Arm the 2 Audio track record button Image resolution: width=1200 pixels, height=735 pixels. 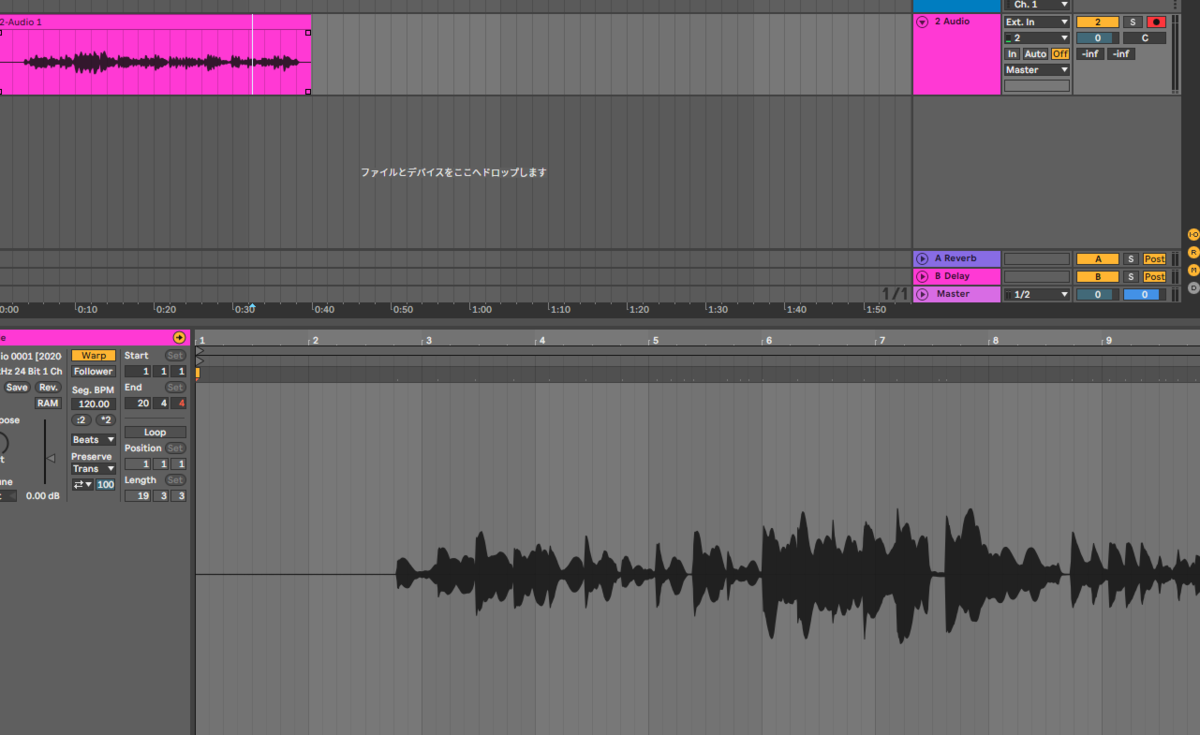point(1156,22)
